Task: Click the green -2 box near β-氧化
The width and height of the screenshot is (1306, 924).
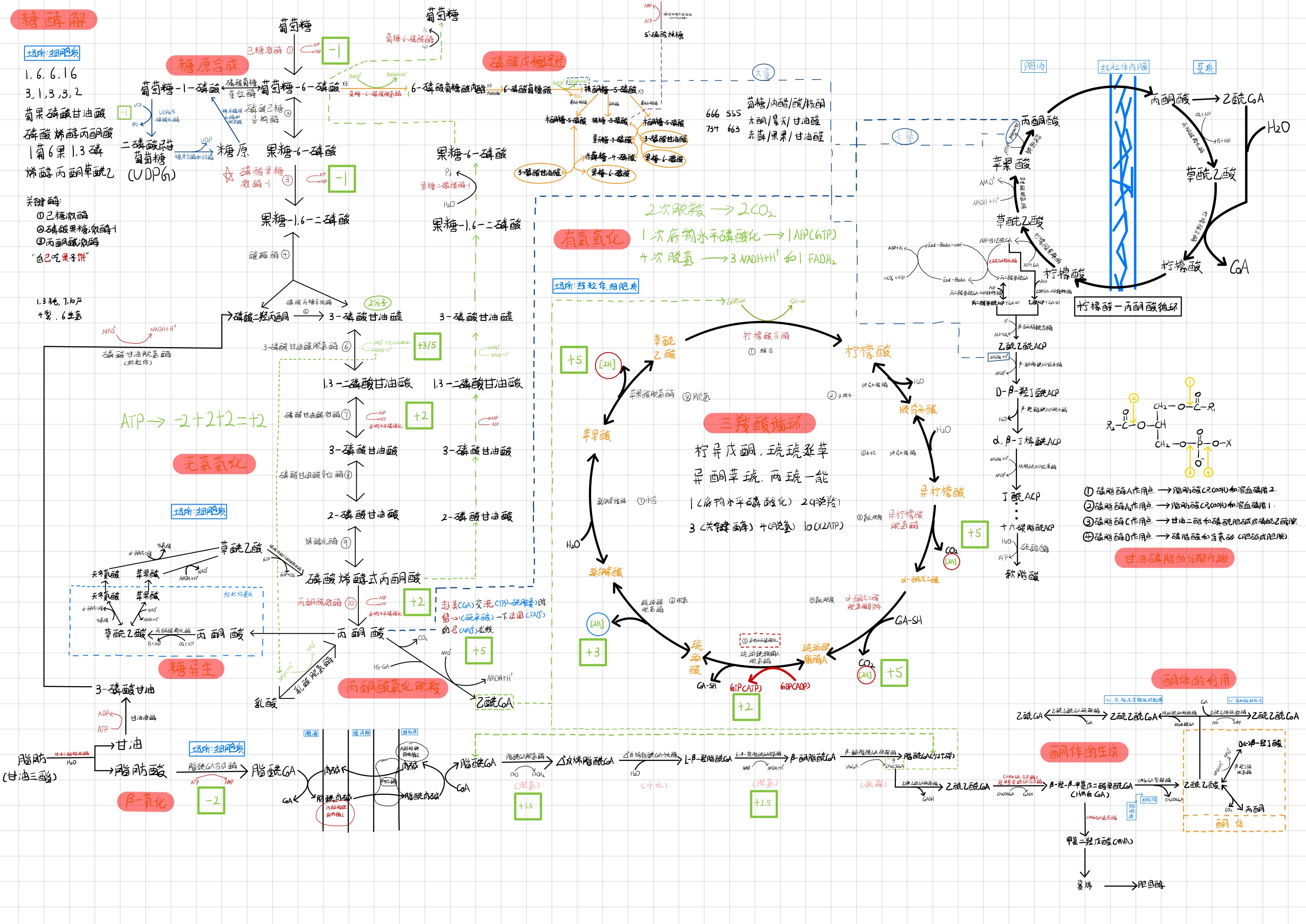Action: pos(212,800)
